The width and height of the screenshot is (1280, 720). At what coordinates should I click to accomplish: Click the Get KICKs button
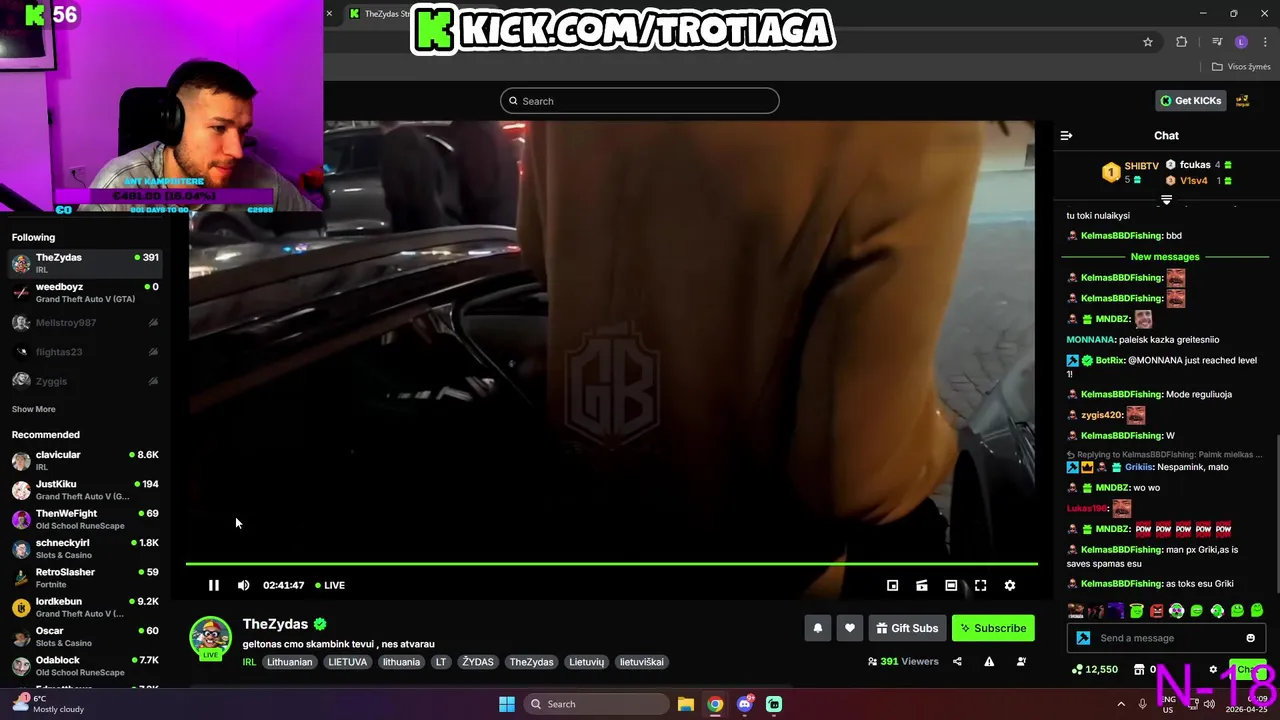point(1190,100)
